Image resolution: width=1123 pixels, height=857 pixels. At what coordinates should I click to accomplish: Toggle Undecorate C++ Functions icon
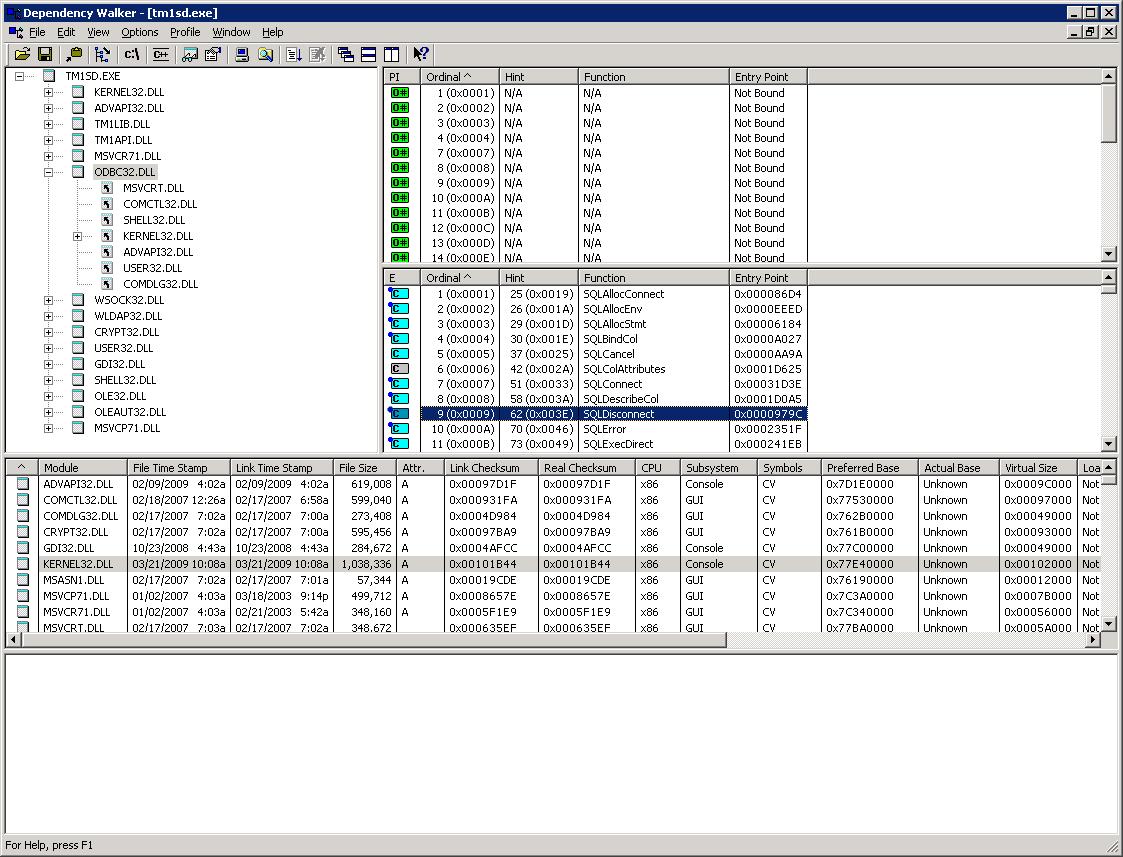click(x=161, y=54)
